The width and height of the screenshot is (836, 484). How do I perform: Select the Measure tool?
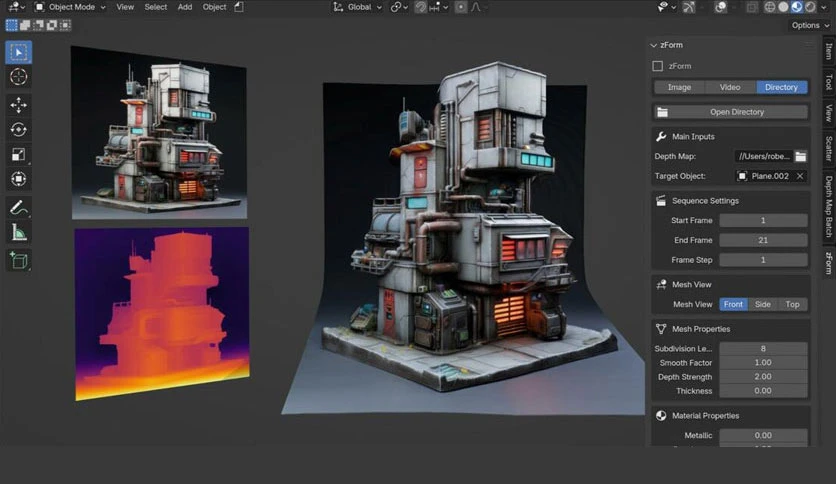coord(19,232)
